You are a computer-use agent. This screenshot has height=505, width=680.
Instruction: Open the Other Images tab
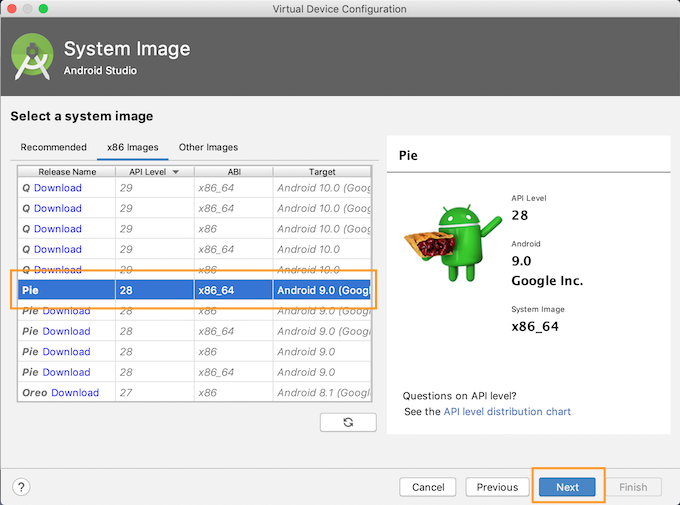tap(208, 147)
